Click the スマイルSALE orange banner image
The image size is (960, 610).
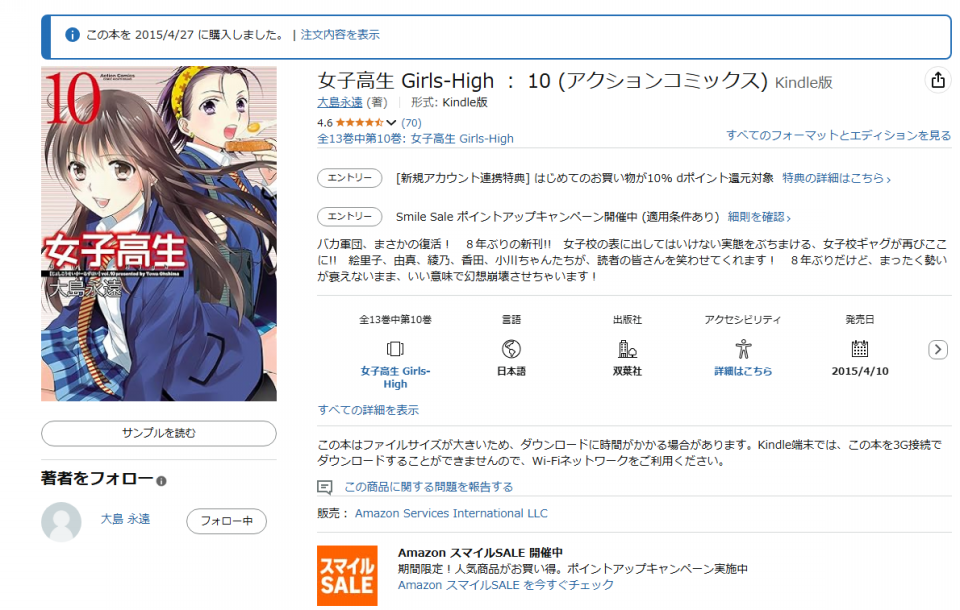347,576
